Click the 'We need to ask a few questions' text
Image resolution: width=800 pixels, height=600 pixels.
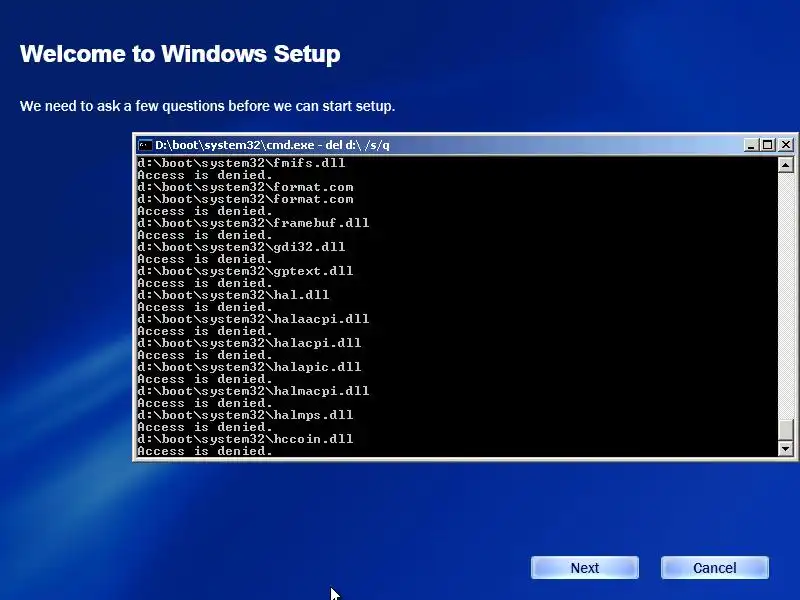207,106
